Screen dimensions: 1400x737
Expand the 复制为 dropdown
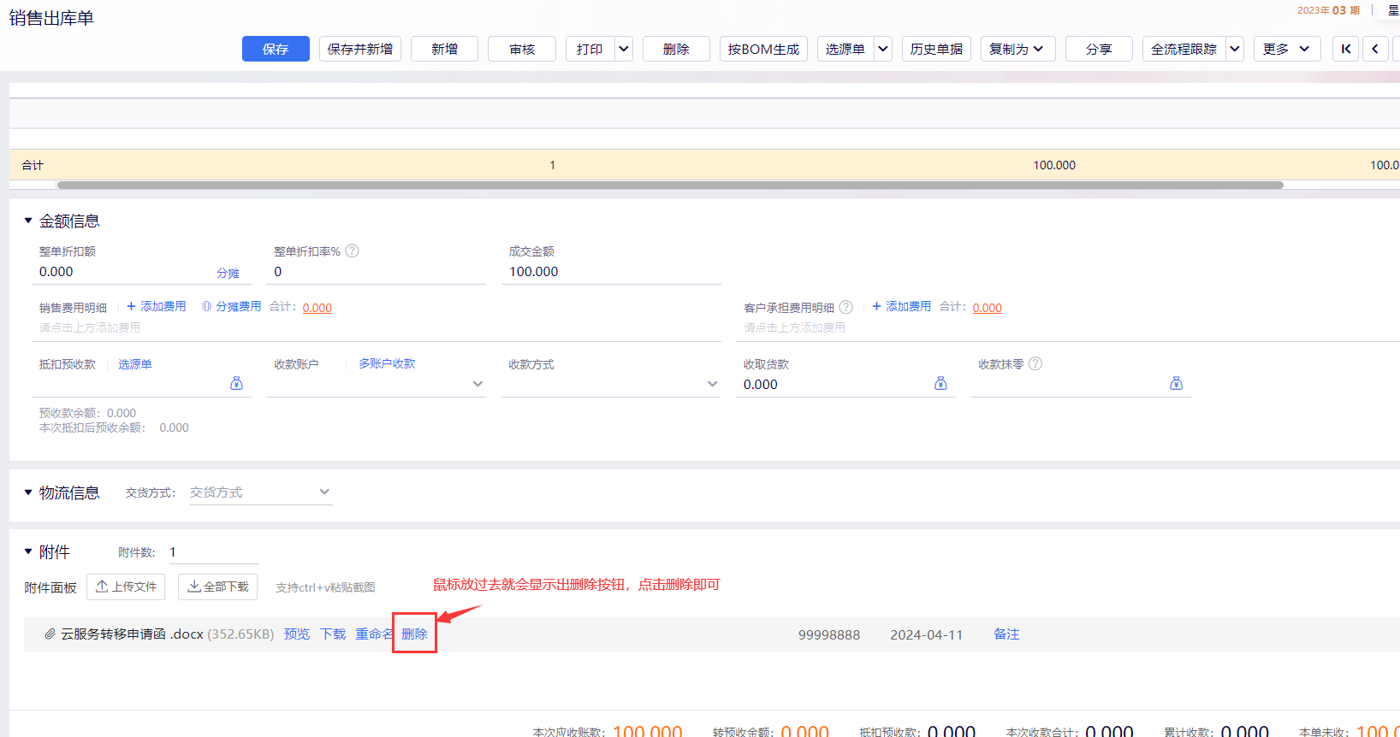point(1017,49)
